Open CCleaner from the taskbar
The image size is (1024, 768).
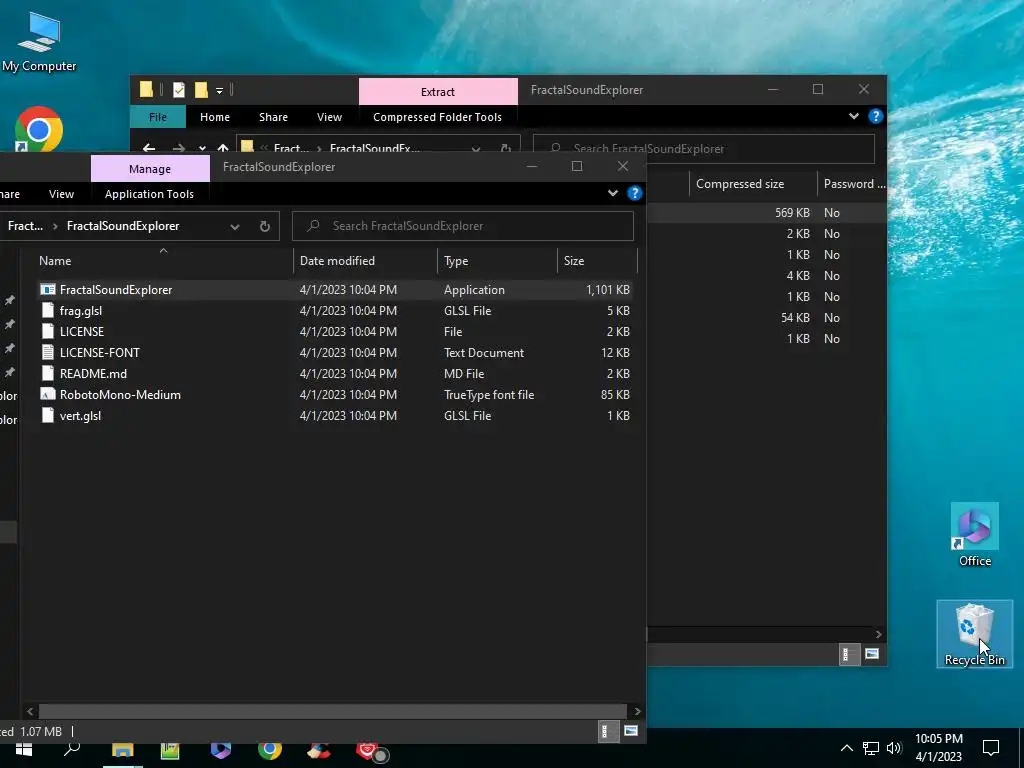click(x=319, y=750)
